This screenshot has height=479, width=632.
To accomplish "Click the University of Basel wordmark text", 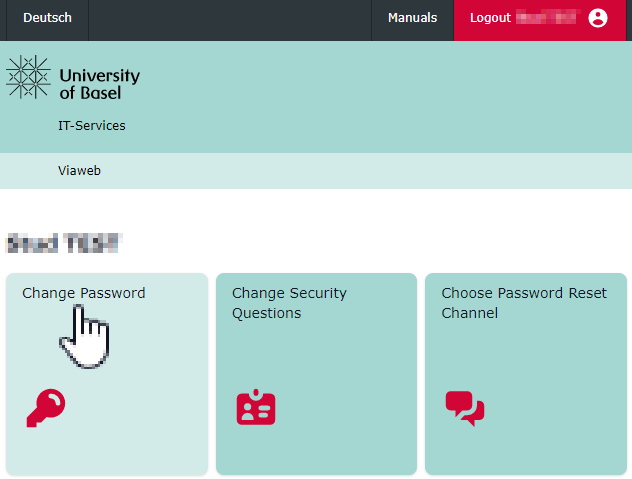I will (99, 84).
